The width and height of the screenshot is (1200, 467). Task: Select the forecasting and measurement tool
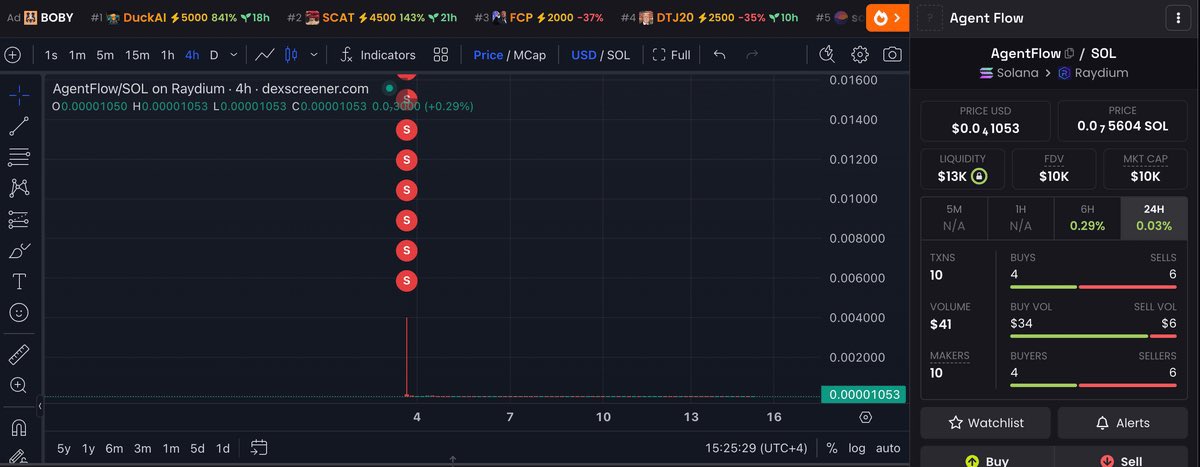[18, 219]
